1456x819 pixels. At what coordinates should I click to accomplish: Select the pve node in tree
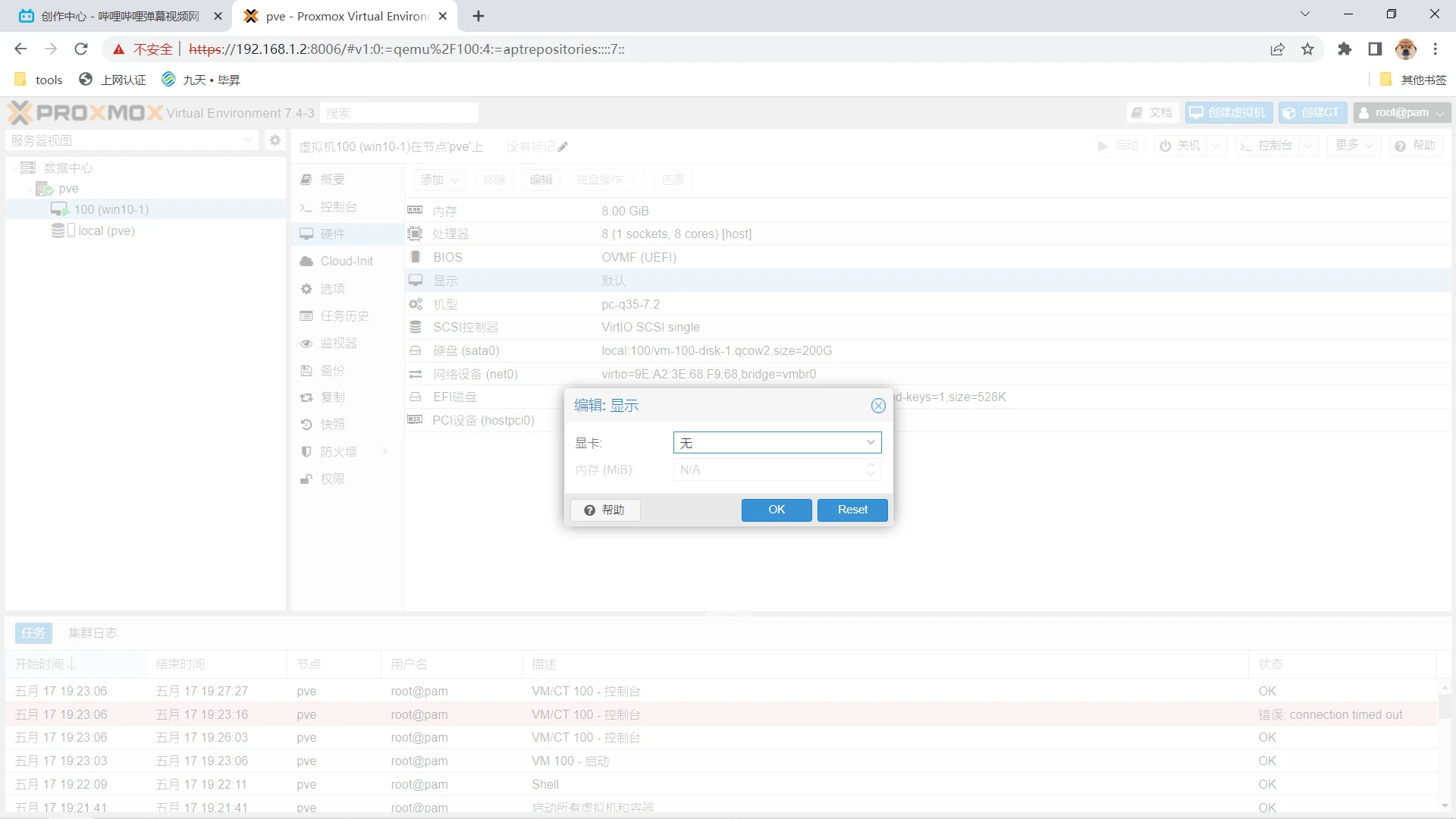(x=68, y=188)
